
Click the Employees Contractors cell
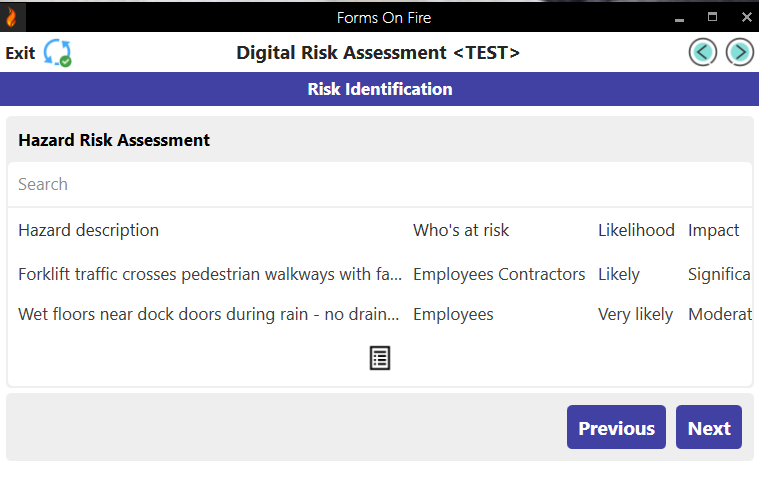tap(499, 274)
